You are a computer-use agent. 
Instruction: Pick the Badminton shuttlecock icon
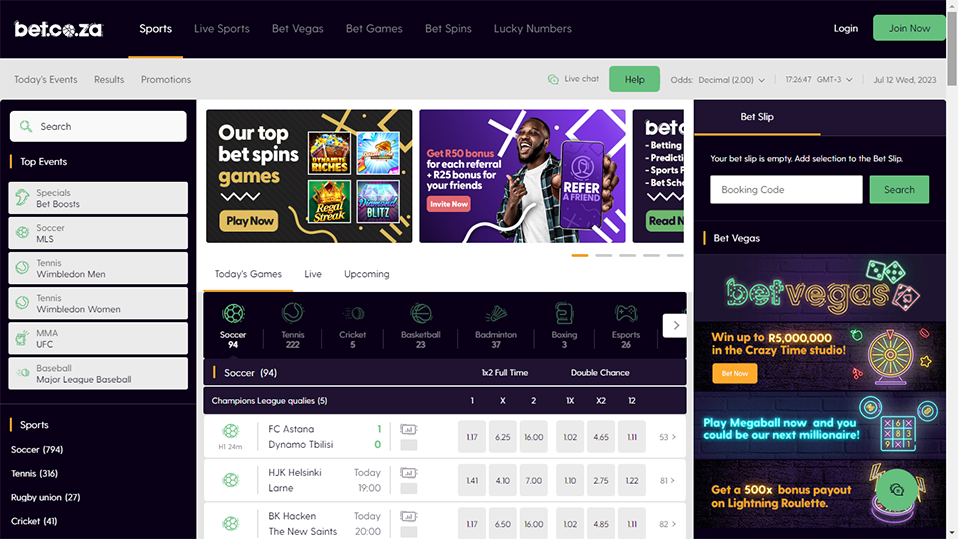pyautogui.click(x=495, y=314)
